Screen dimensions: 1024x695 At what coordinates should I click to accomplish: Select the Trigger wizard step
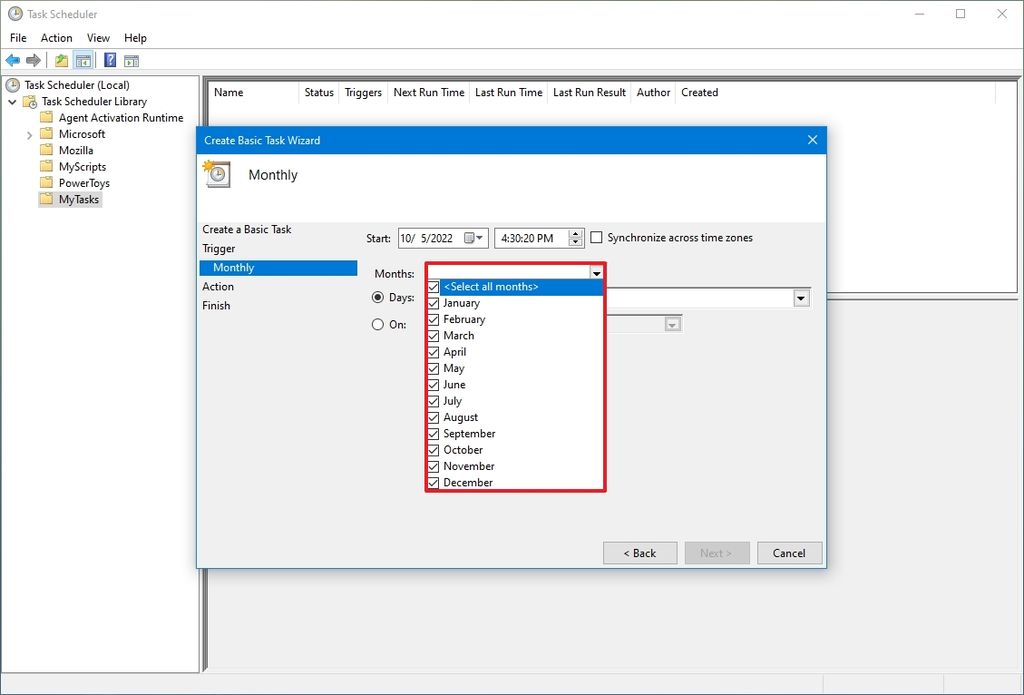[219, 248]
